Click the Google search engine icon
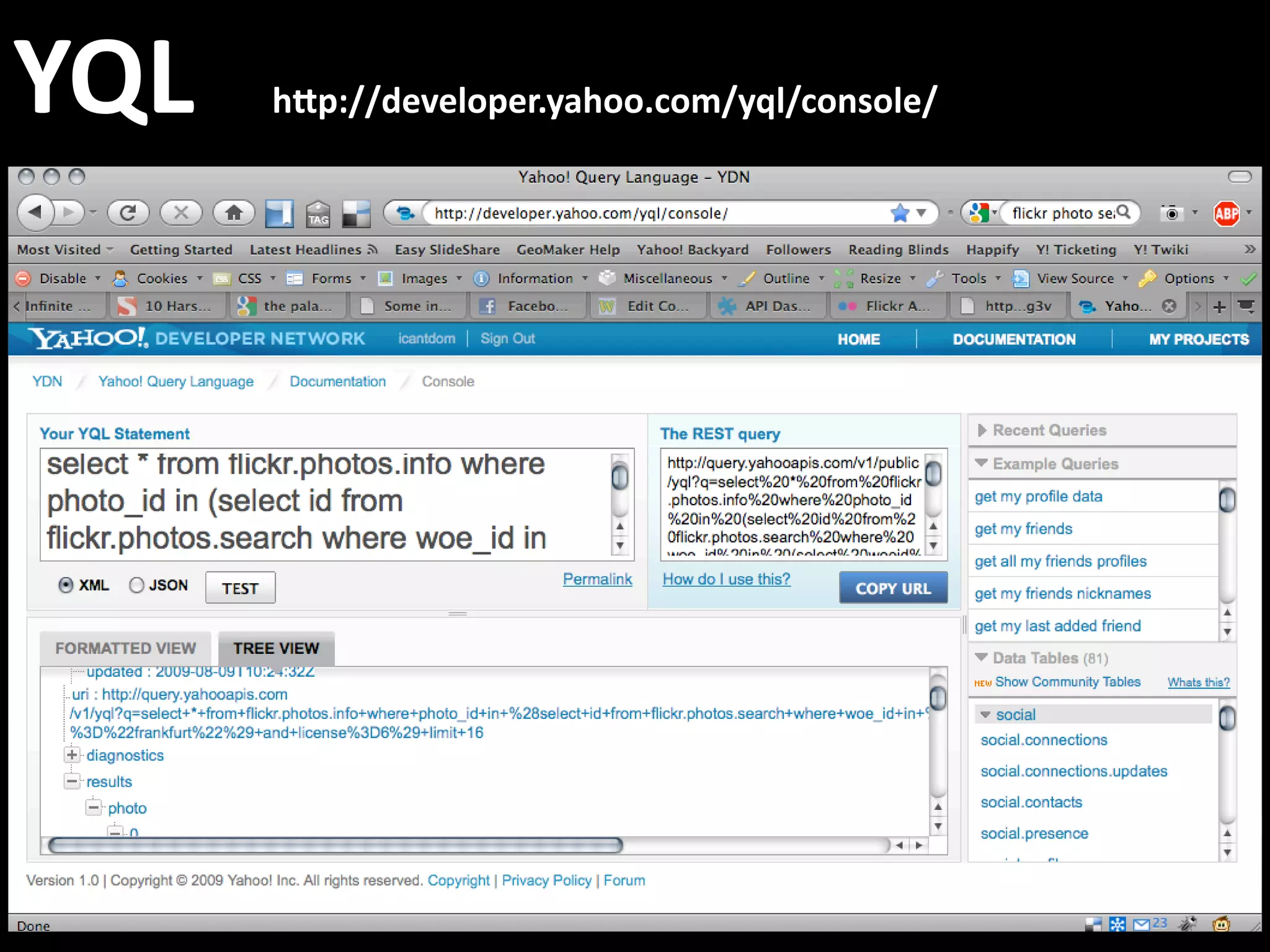 (979, 213)
